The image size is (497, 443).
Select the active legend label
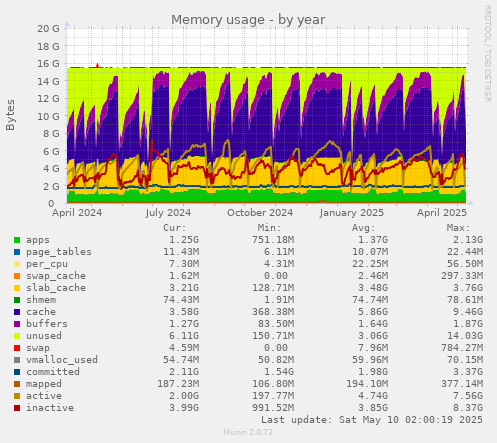click(44, 396)
